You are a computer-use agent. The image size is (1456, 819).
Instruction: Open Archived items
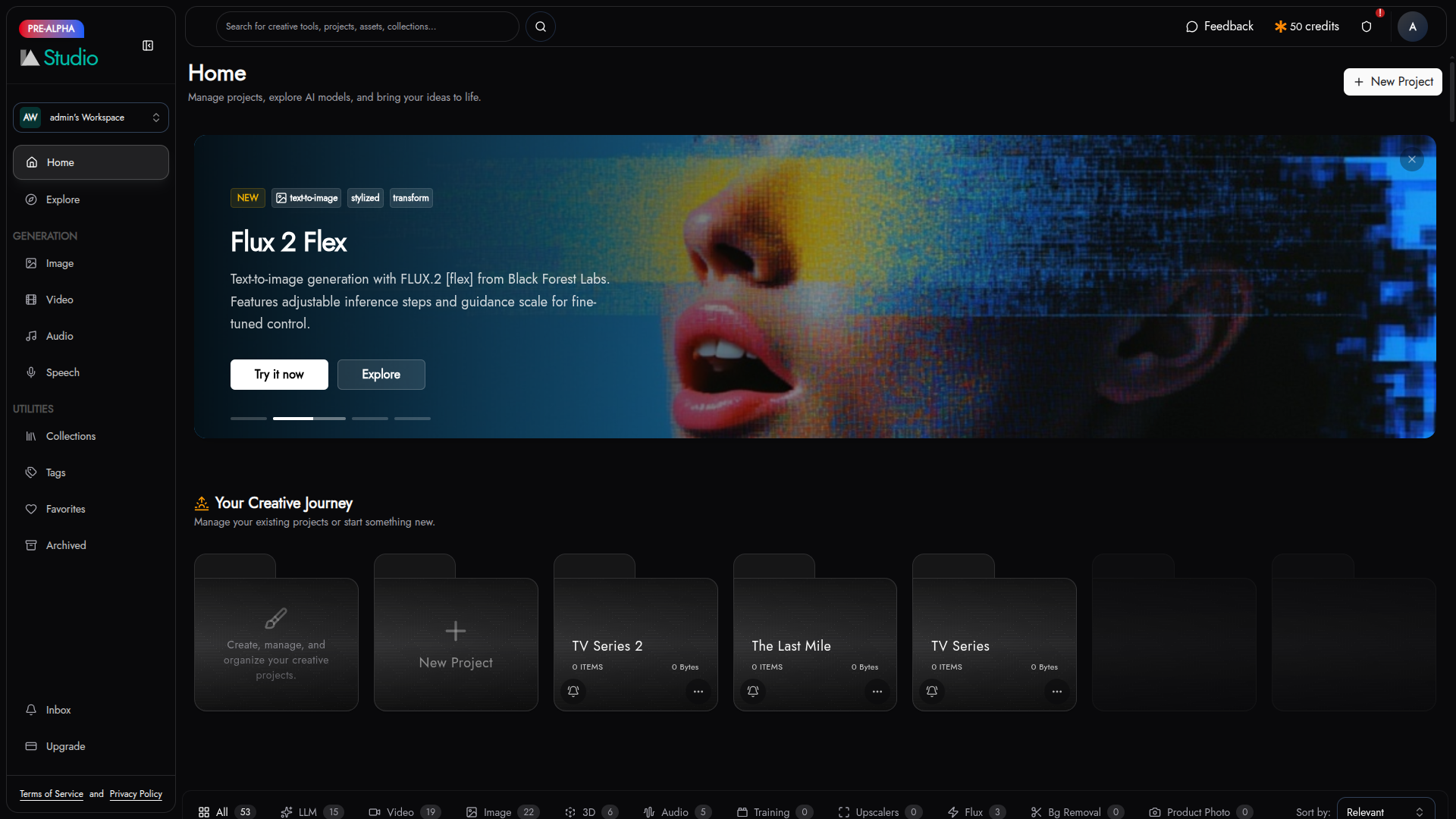(x=91, y=545)
